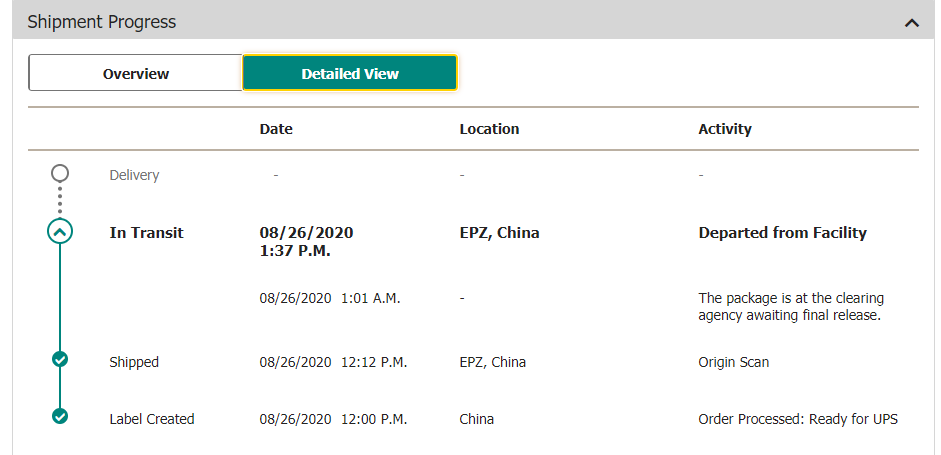Click the Activity column header

click(725, 129)
